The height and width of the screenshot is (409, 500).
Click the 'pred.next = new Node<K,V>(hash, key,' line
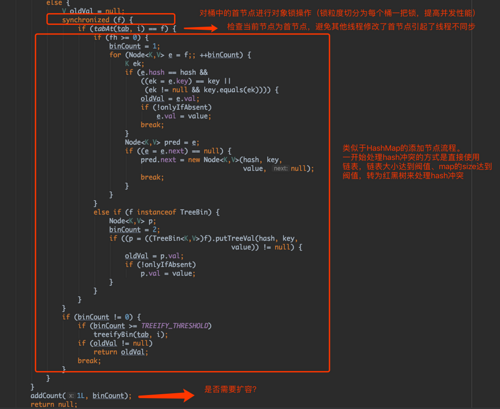pyautogui.click(x=211, y=160)
